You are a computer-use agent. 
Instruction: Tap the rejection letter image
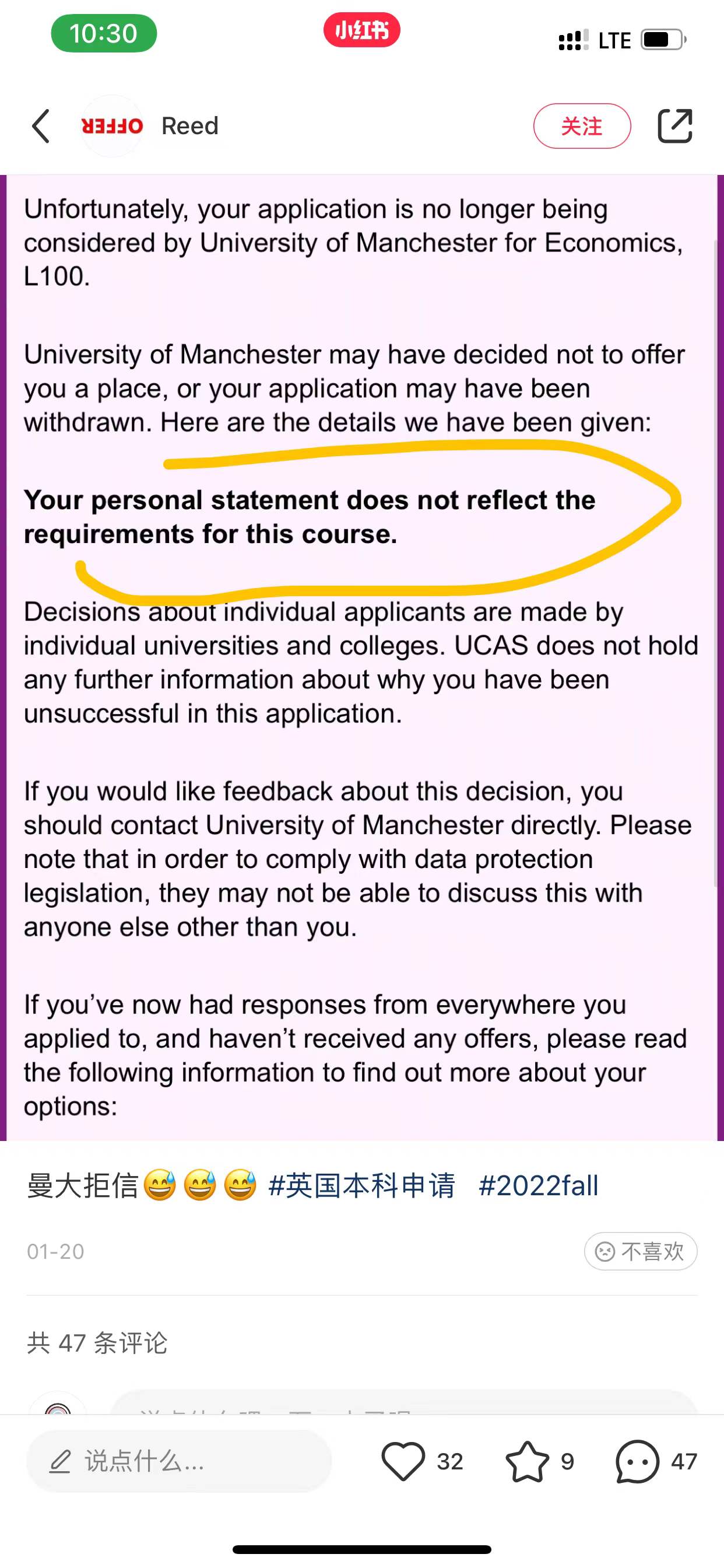click(x=361, y=657)
